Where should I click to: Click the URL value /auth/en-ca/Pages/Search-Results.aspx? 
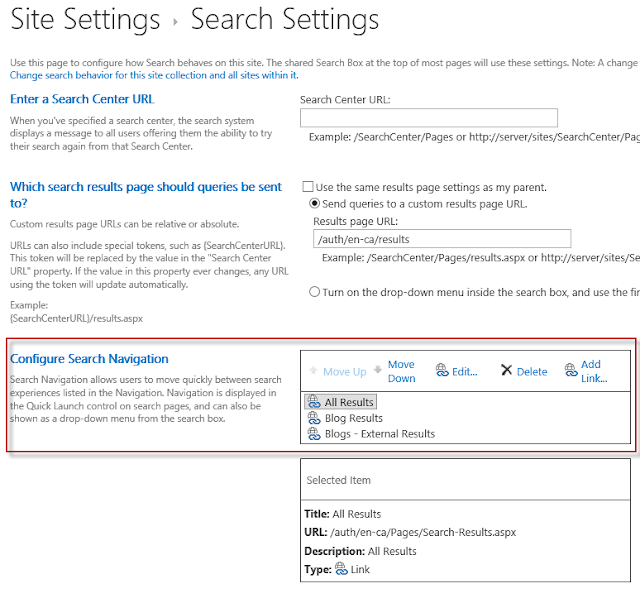coord(423,532)
